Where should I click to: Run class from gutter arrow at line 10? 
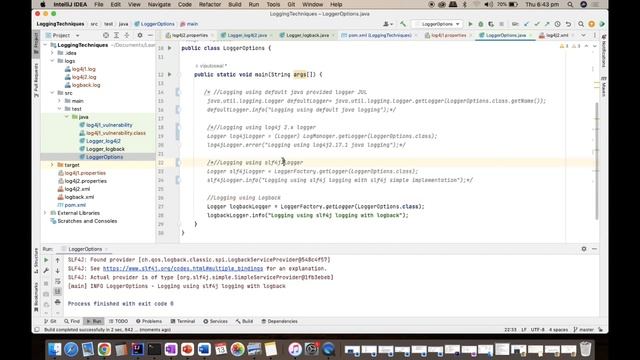[170, 48]
